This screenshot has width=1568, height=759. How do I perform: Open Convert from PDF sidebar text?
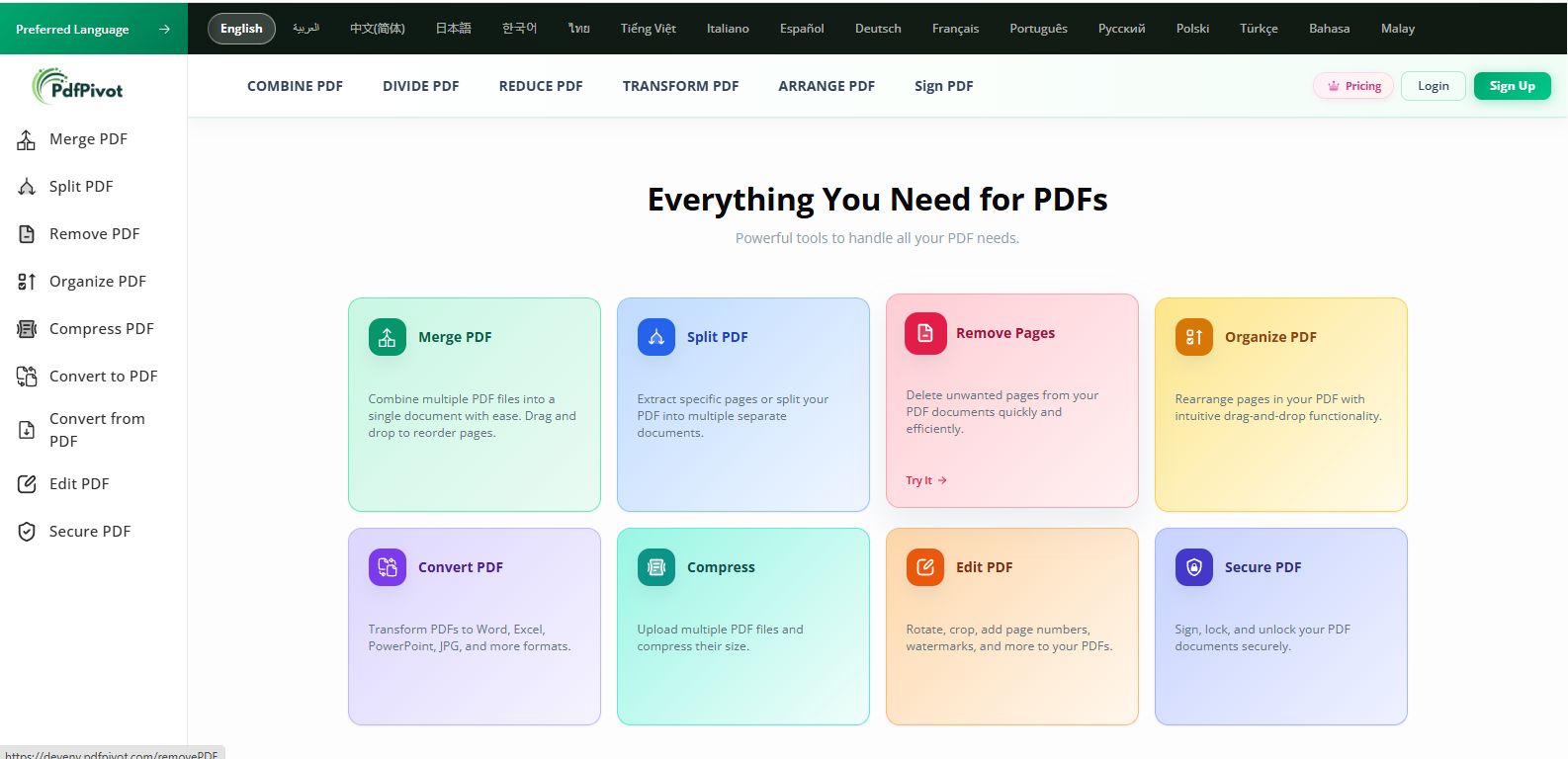pos(97,430)
